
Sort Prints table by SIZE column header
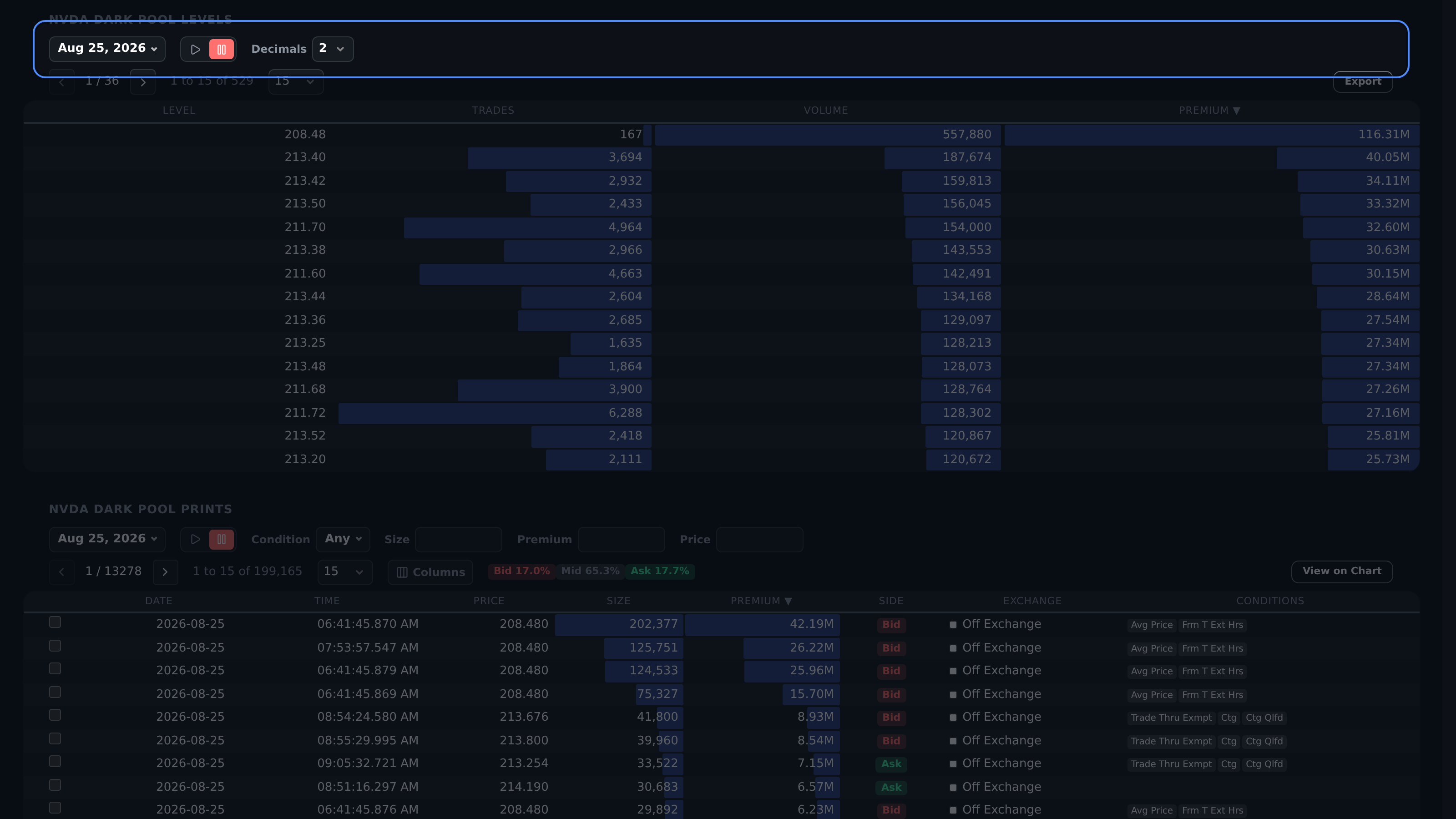pyautogui.click(x=618, y=601)
